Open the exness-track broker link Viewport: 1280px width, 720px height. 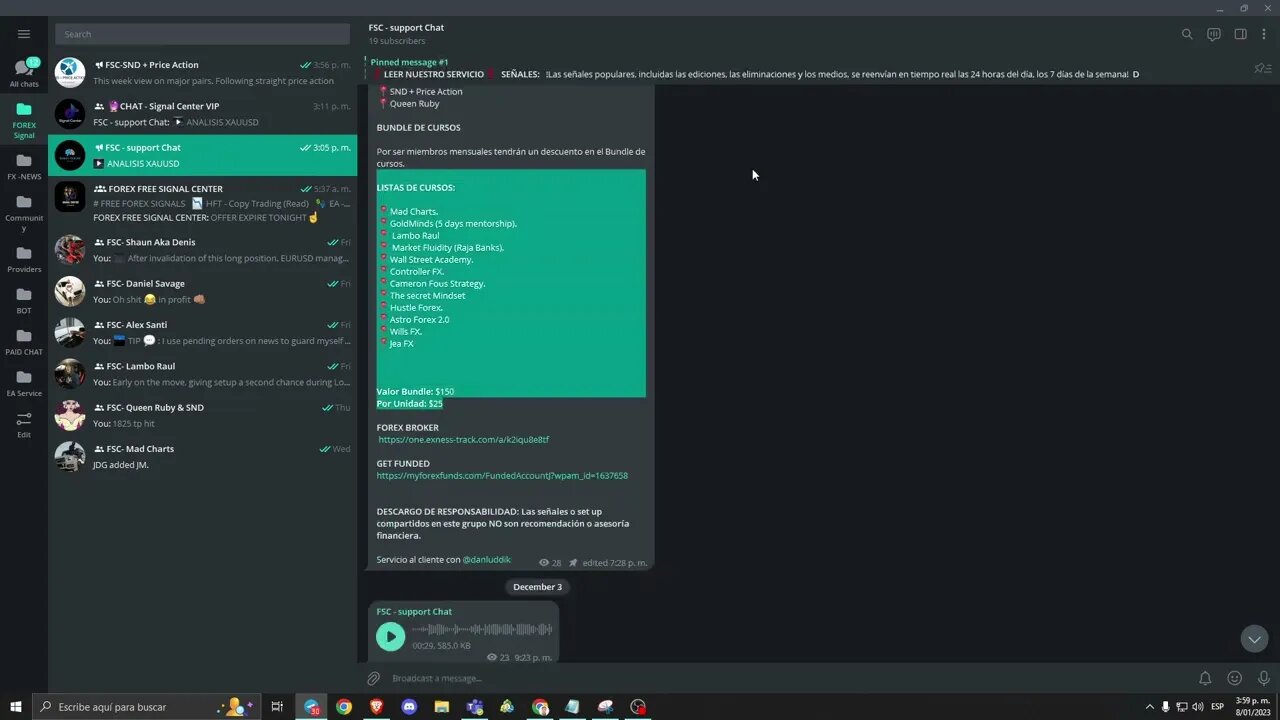tap(463, 440)
